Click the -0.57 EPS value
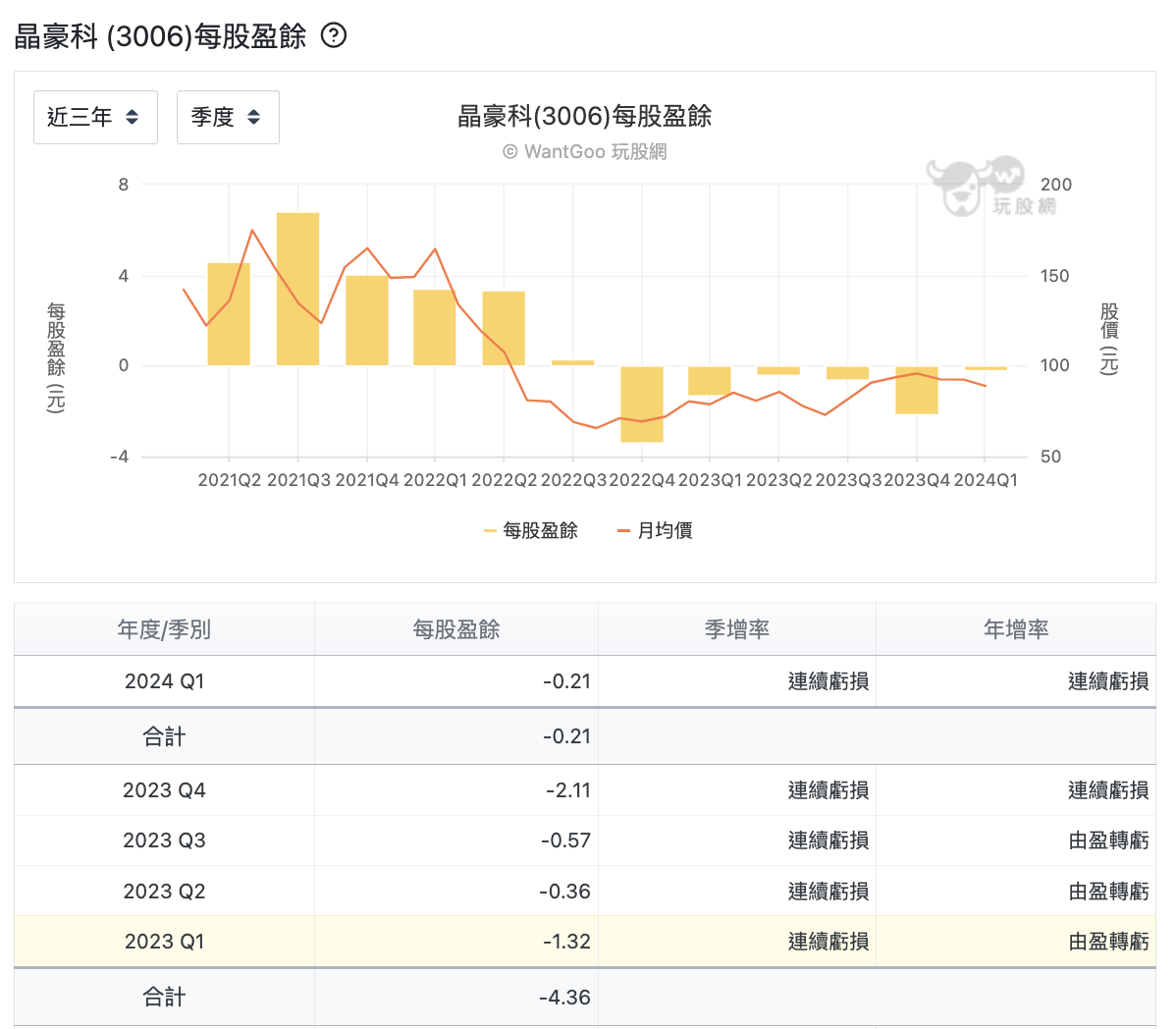This screenshot has height=1029, width=1176. pos(565,840)
